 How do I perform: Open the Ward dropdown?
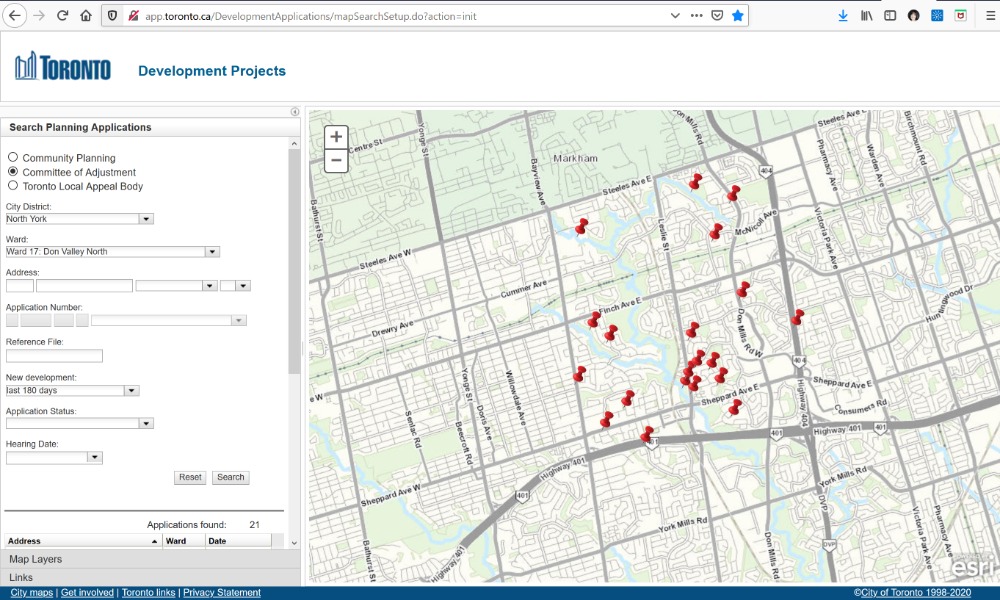pyautogui.click(x=212, y=252)
